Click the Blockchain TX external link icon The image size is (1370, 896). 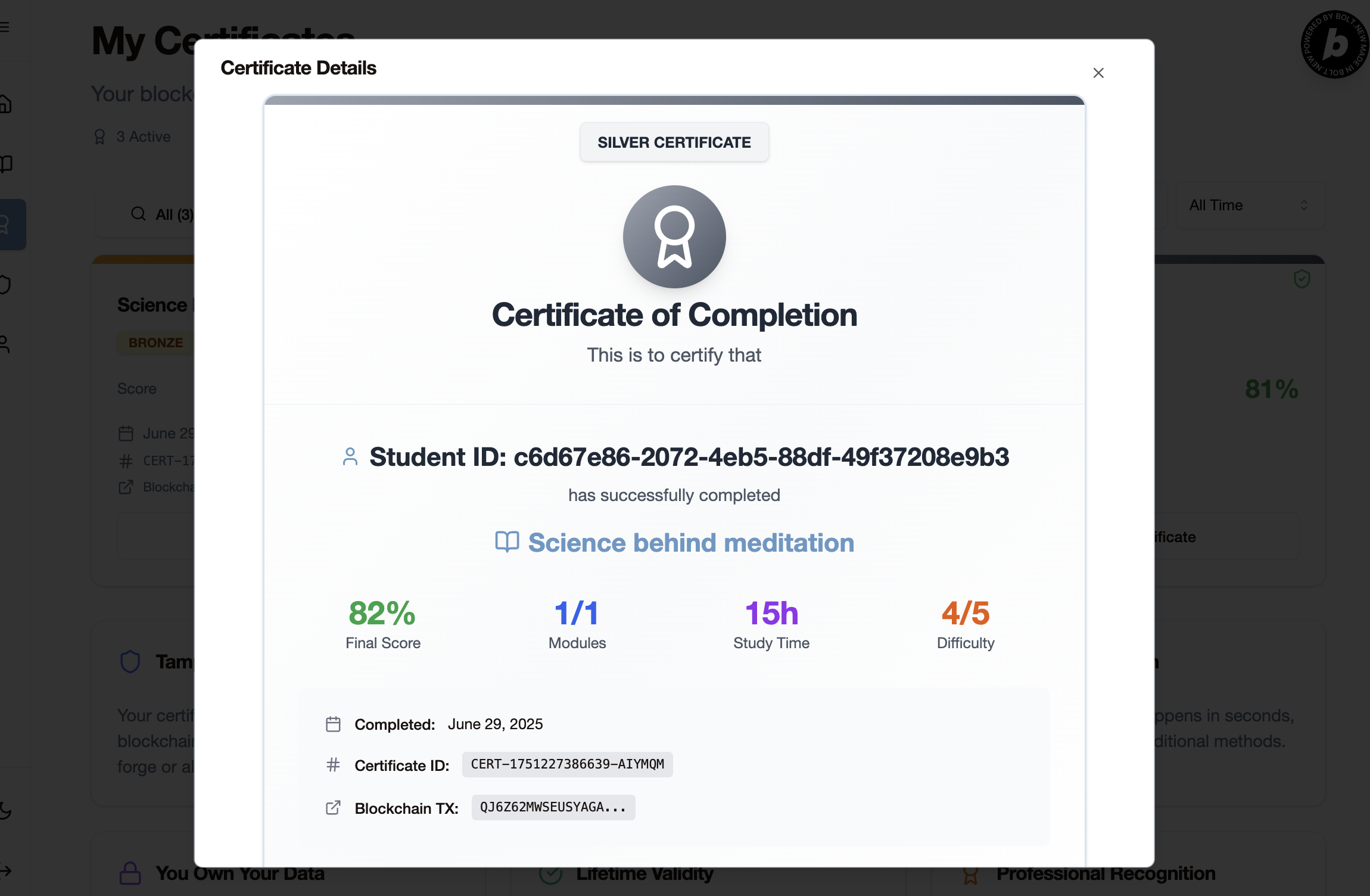coord(333,808)
